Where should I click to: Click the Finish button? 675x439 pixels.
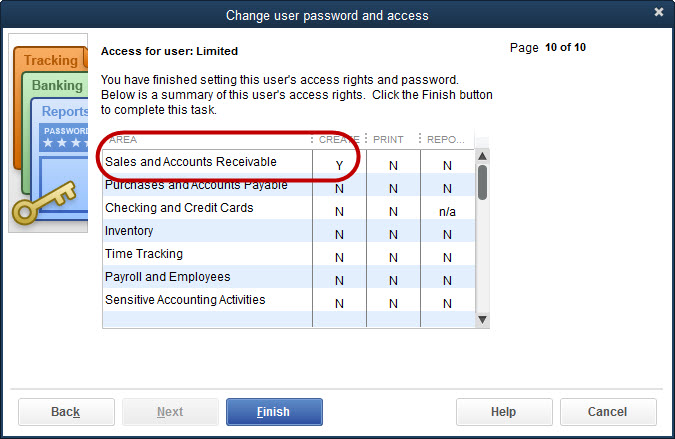(274, 412)
